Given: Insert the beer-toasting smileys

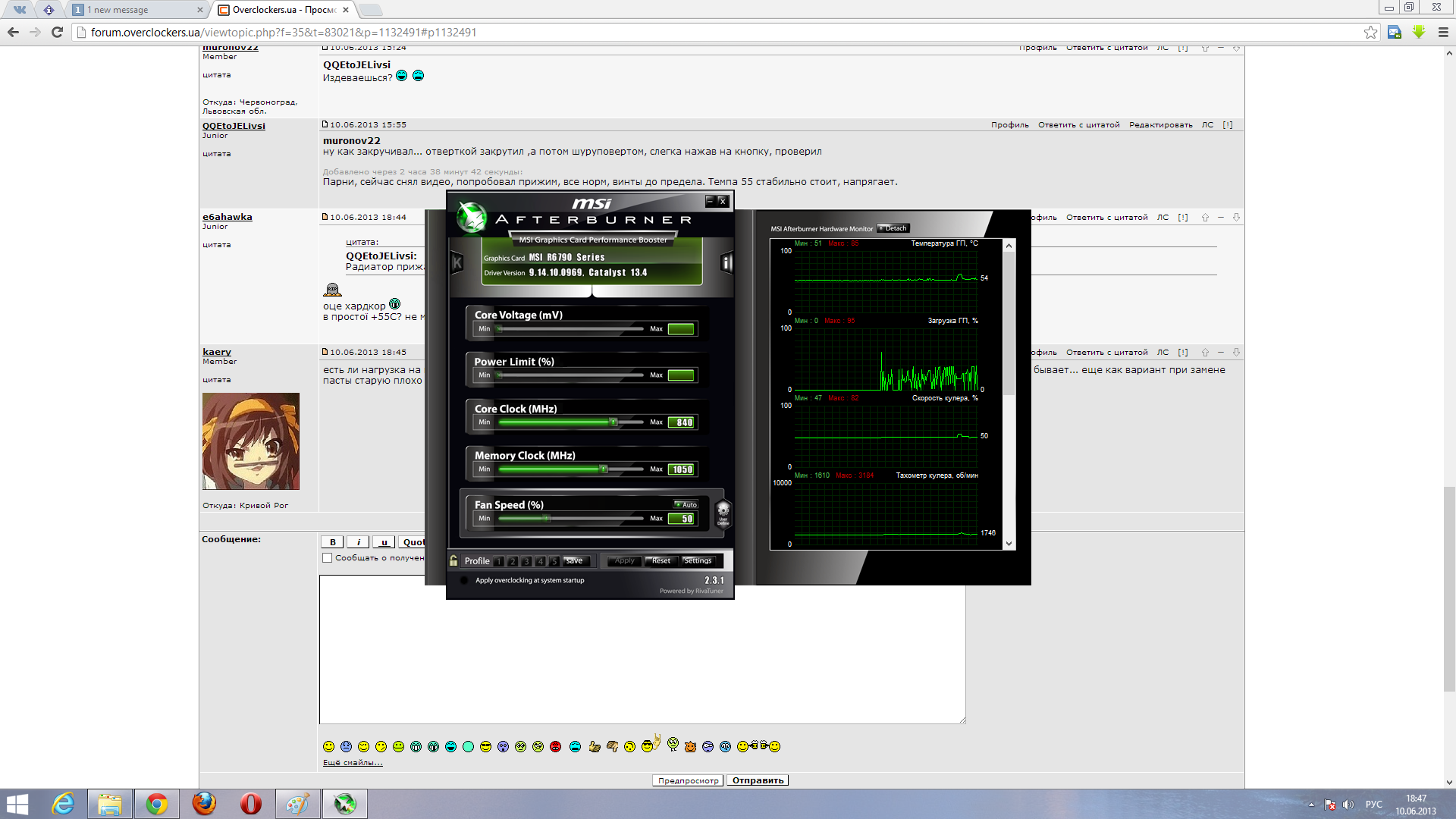Looking at the screenshot, I should [x=758, y=746].
